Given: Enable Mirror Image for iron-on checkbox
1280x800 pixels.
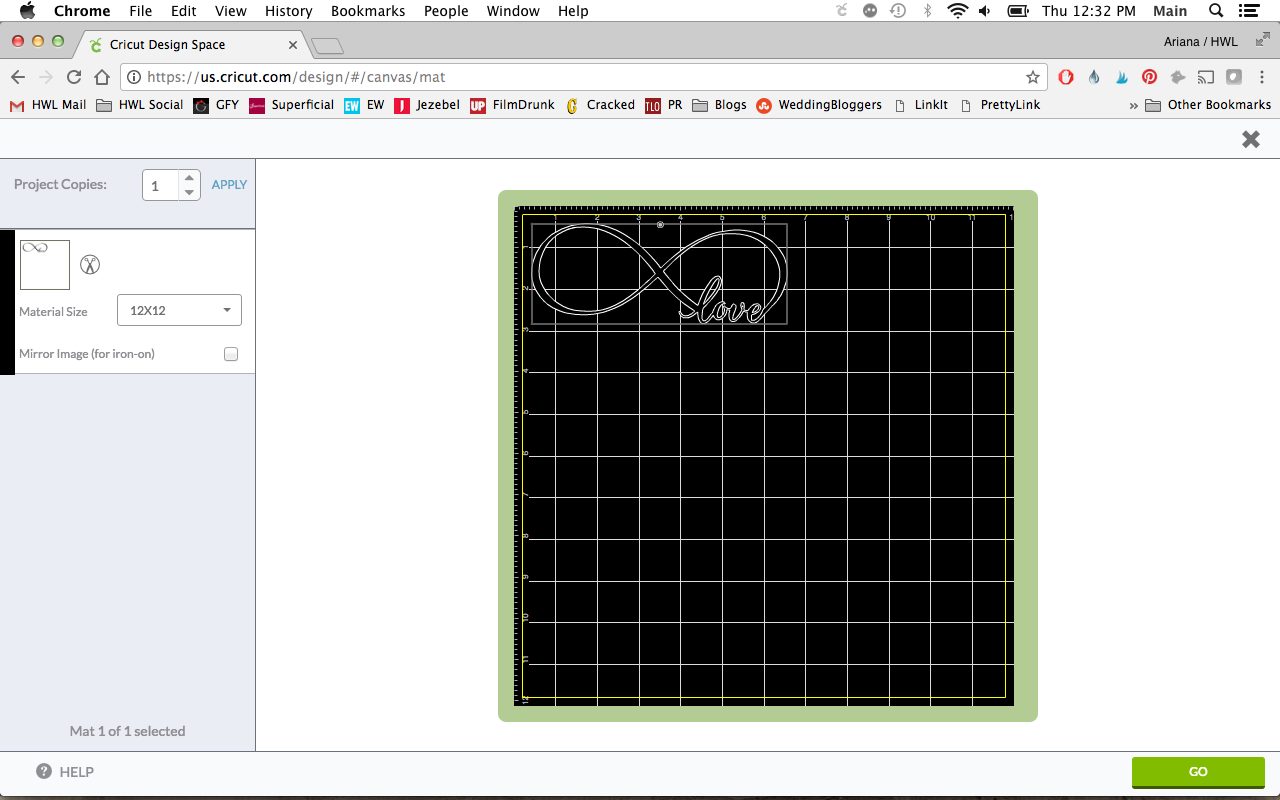Looking at the screenshot, I should point(231,354).
